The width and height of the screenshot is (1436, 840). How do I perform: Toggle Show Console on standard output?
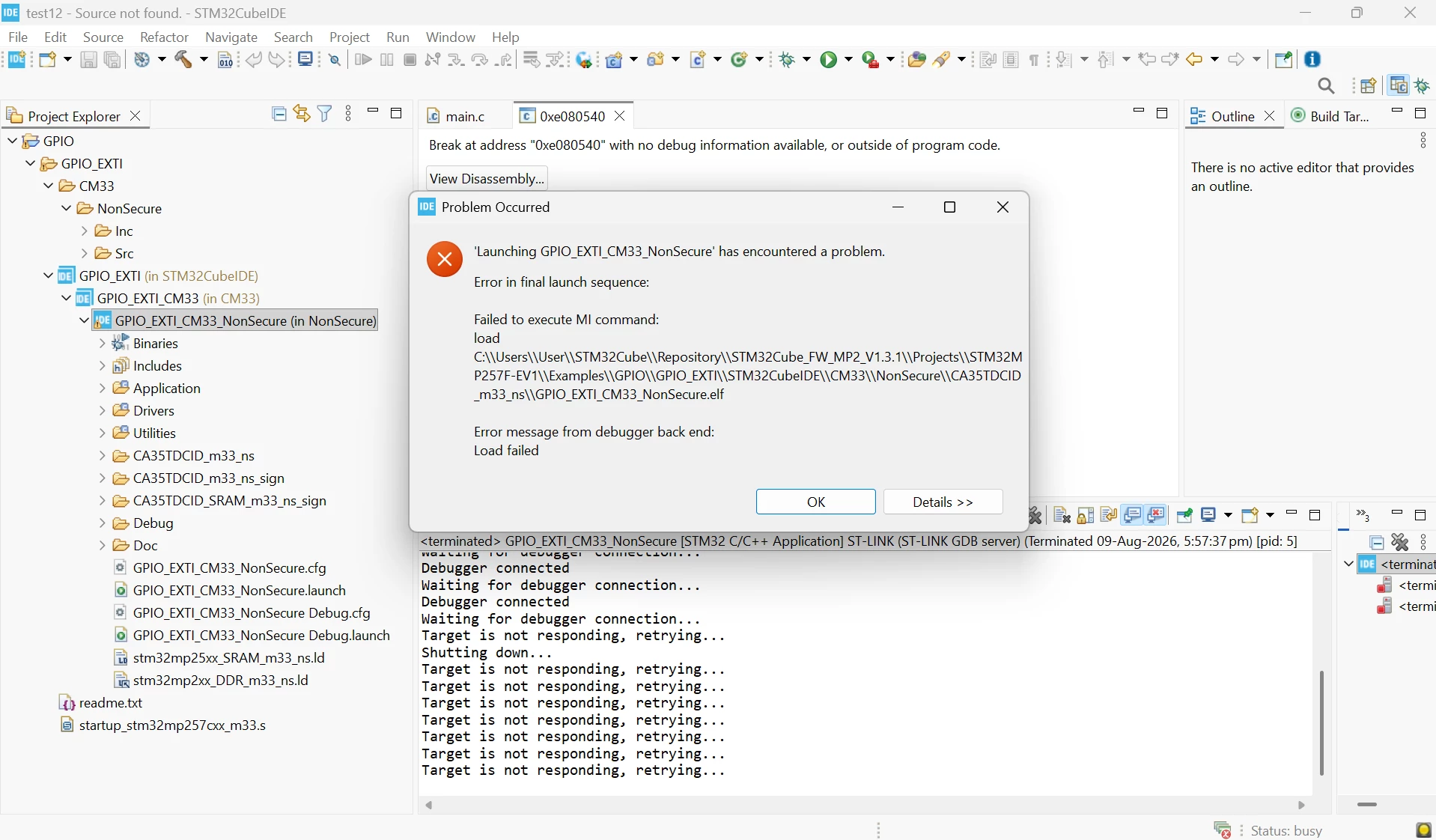pyautogui.click(x=1132, y=515)
